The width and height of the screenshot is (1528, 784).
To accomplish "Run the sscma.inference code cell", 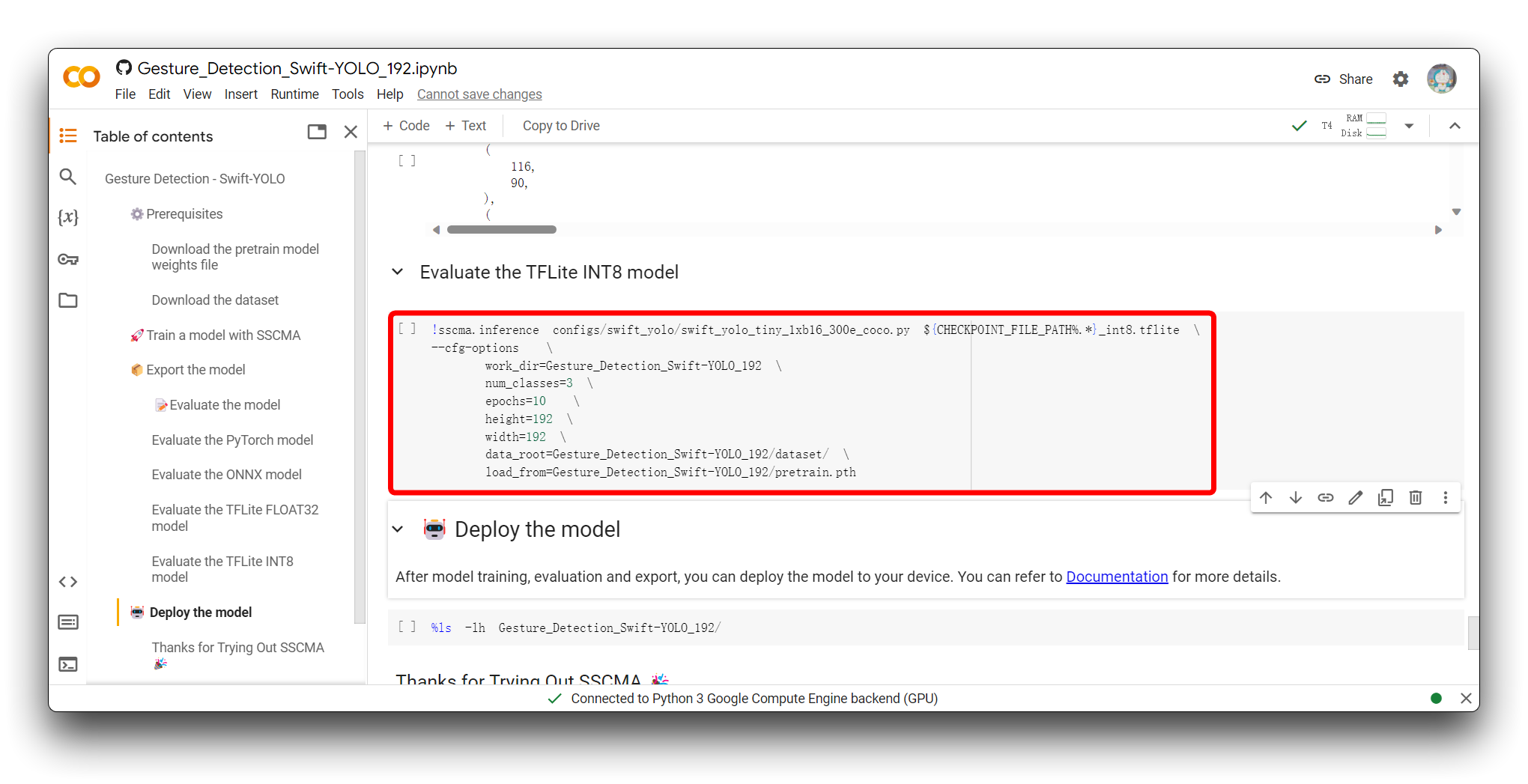I will tap(407, 329).
